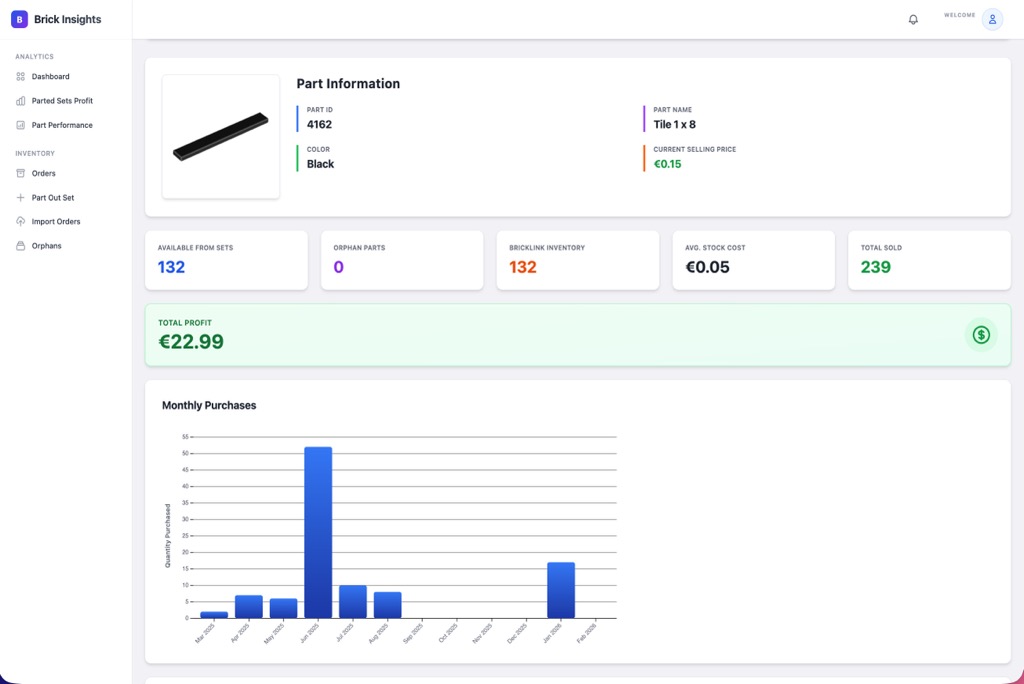Image resolution: width=1024 pixels, height=684 pixels.
Task: Click the tallest Jun 2025 bar in Monthly Purchases
Action: [317, 530]
